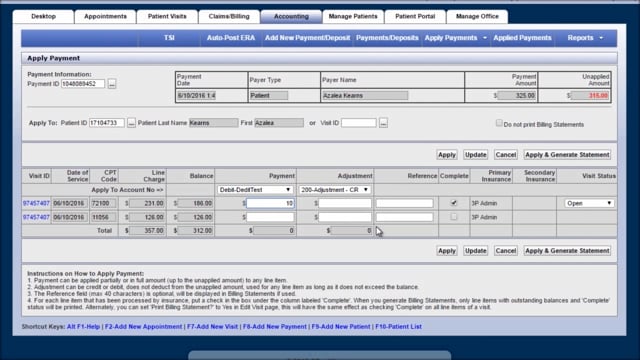The image size is (640, 360).
Task: Click the upper Update button
Action: point(476,155)
